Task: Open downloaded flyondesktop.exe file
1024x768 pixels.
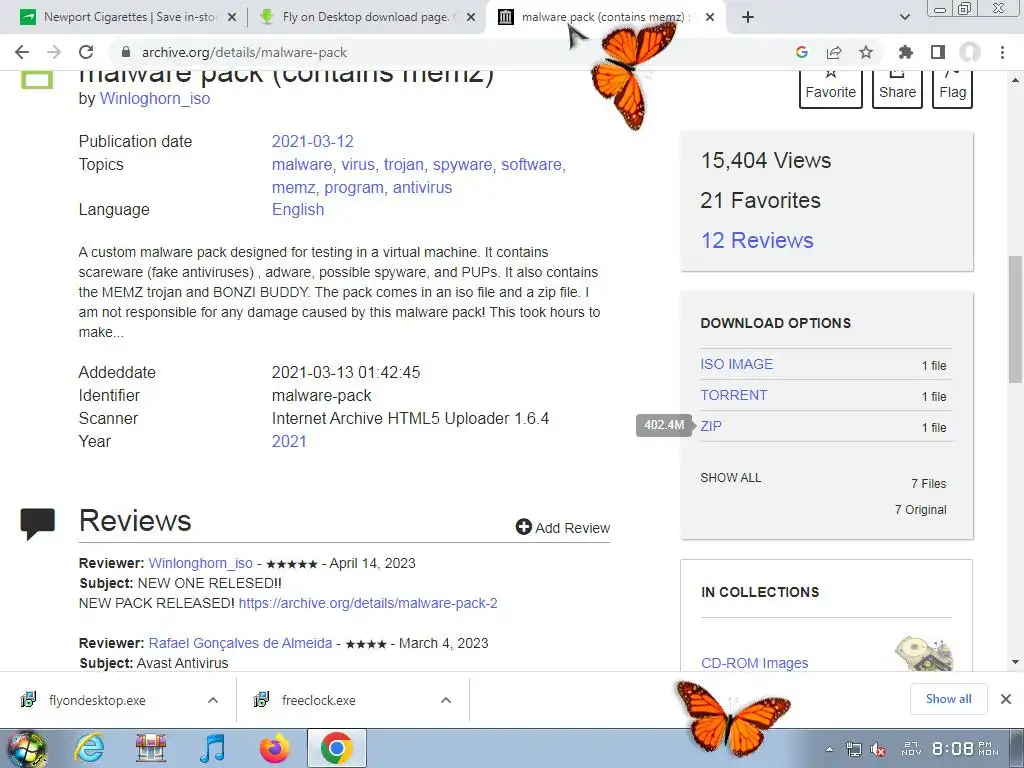Action: pyautogui.click(x=97, y=700)
